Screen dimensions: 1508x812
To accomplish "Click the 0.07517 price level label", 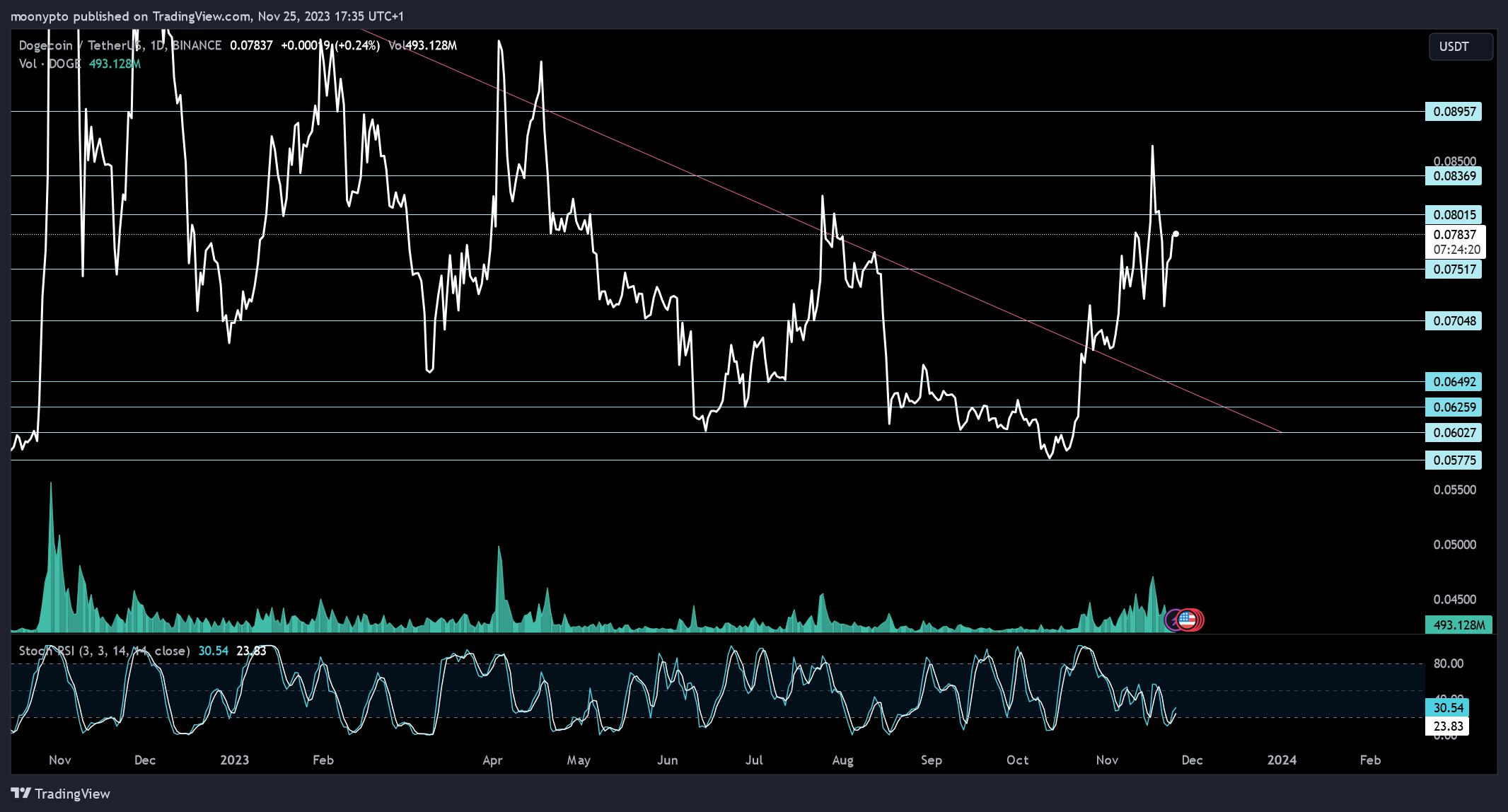I will 1453,269.
